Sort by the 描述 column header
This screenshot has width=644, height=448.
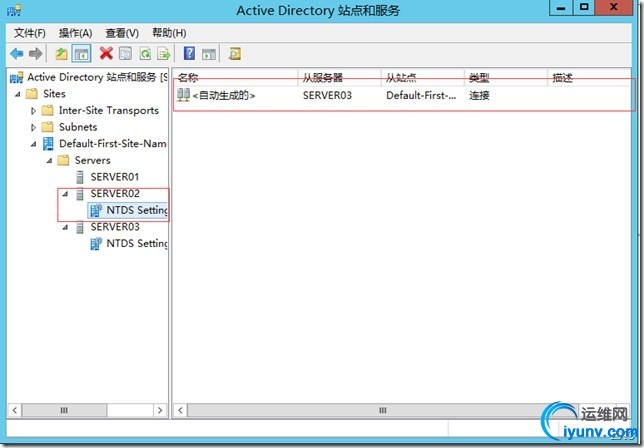coord(589,77)
